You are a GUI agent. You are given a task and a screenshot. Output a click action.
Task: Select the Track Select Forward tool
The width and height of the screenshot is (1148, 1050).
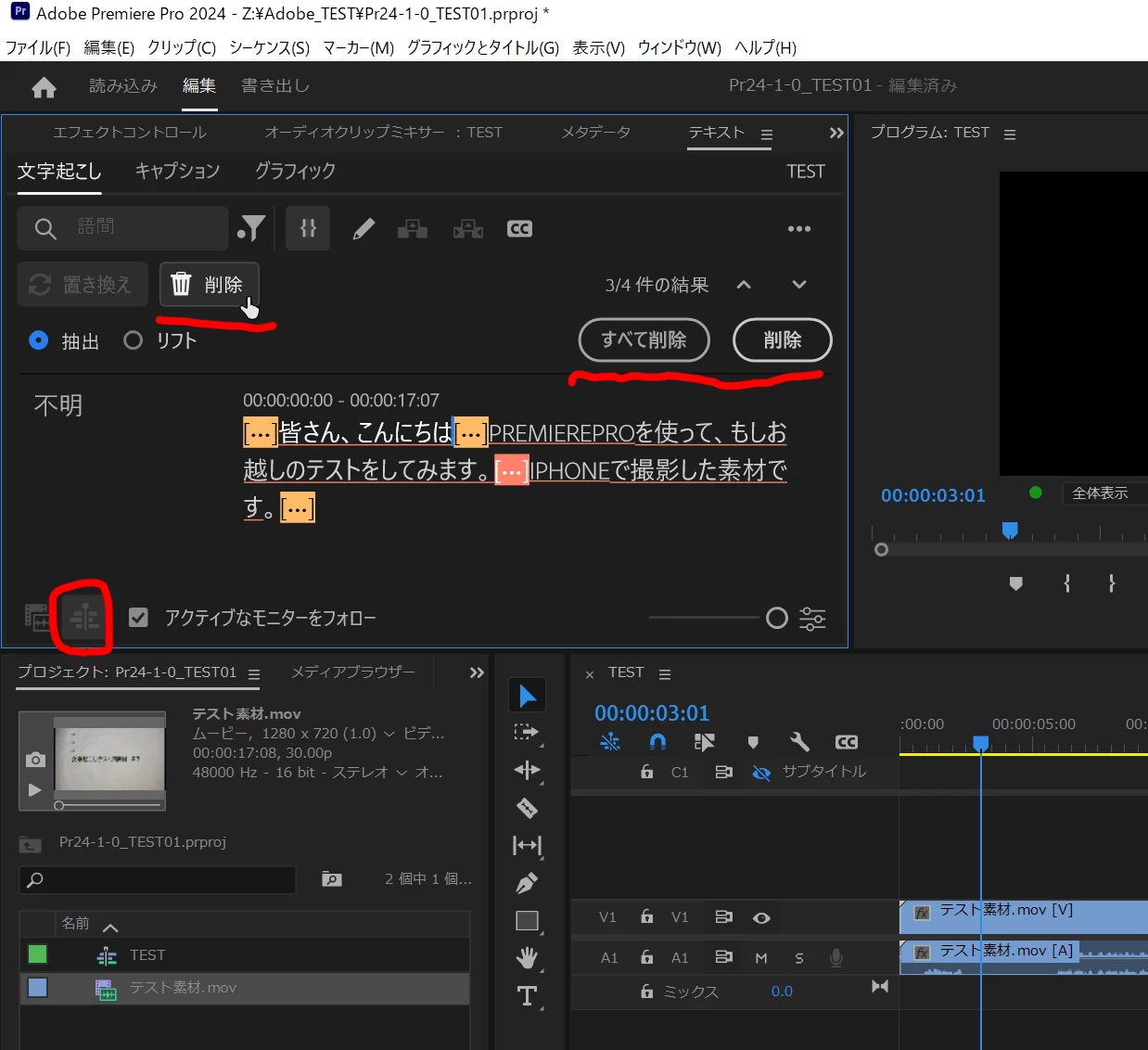[x=527, y=733]
